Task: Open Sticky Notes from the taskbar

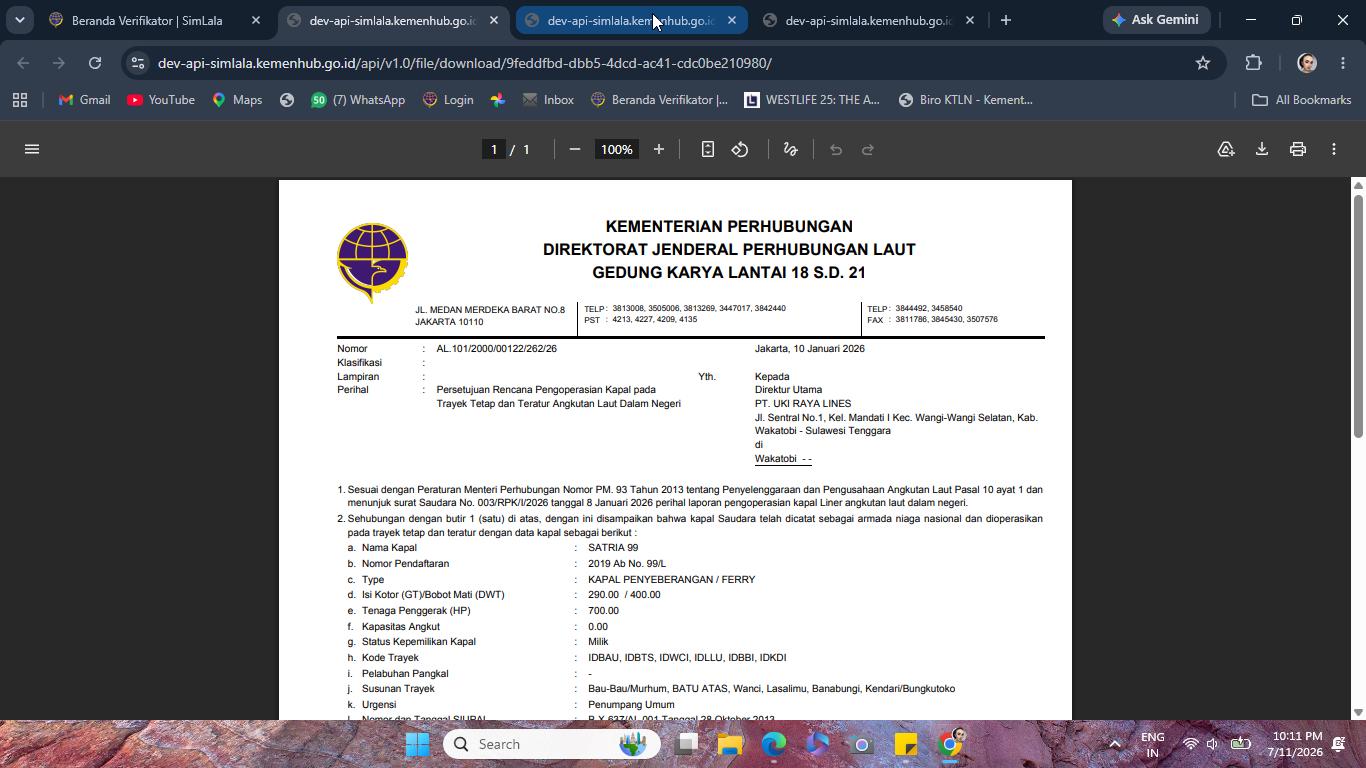Action: point(906,744)
